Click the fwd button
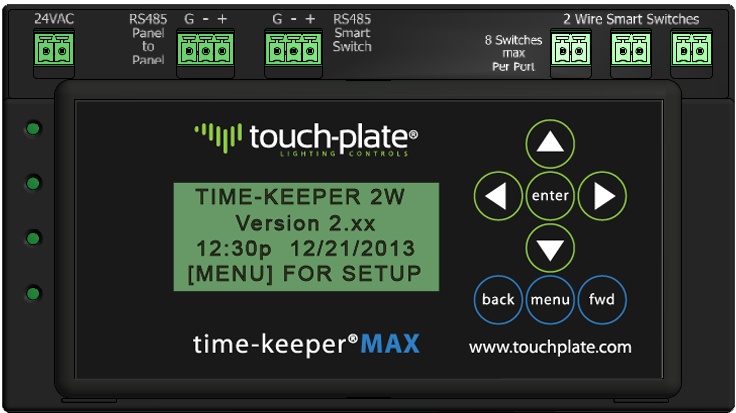736x413 pixels. [x=602, y=299]
